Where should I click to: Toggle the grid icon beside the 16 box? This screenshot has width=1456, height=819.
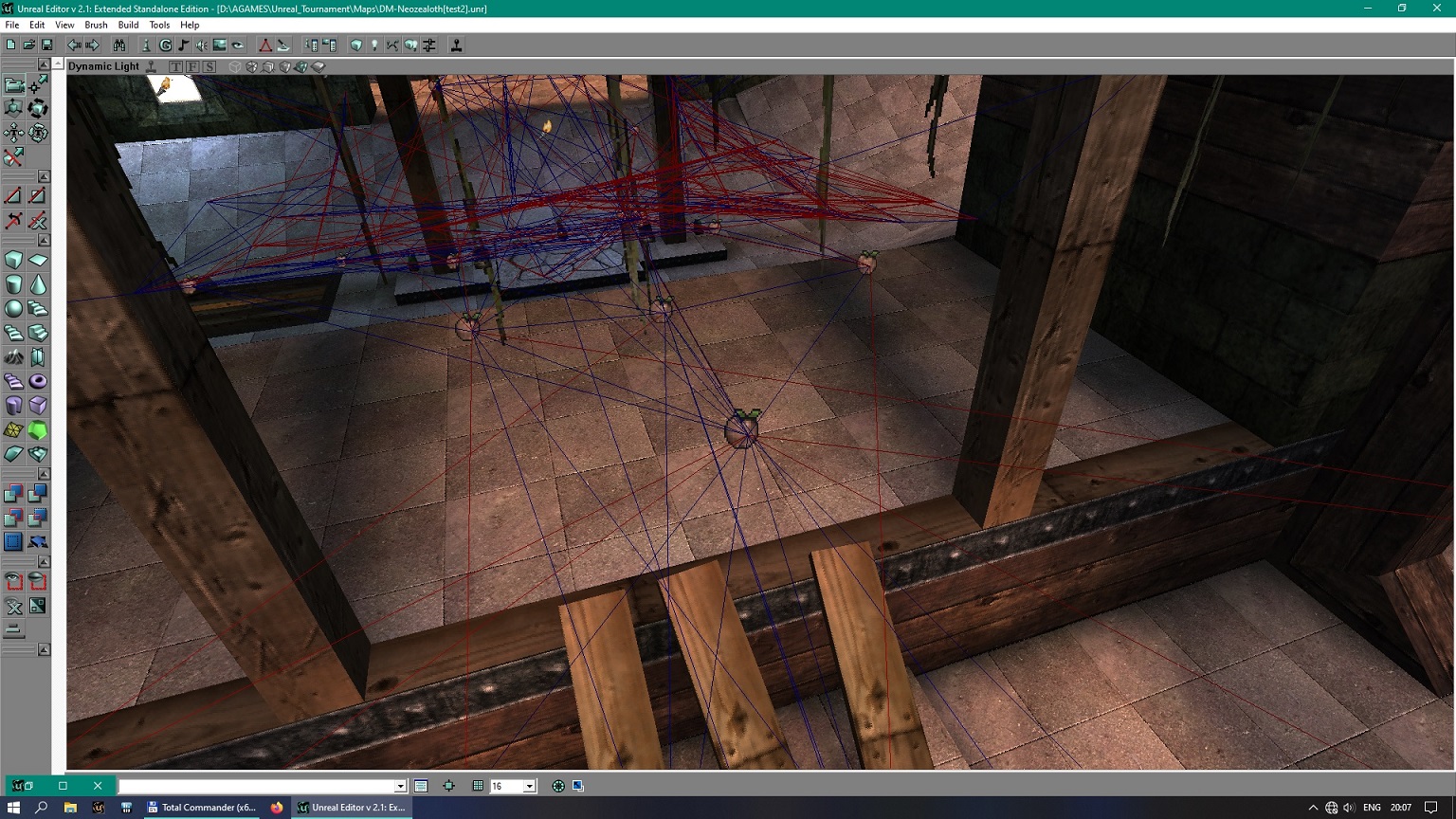point(478,786)
